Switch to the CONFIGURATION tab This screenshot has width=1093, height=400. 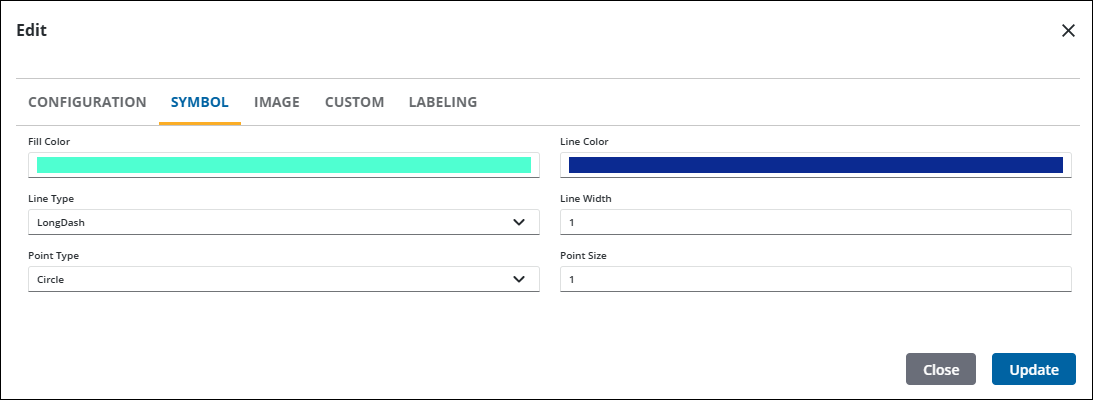pyautogui.click(x=87, y=102)
